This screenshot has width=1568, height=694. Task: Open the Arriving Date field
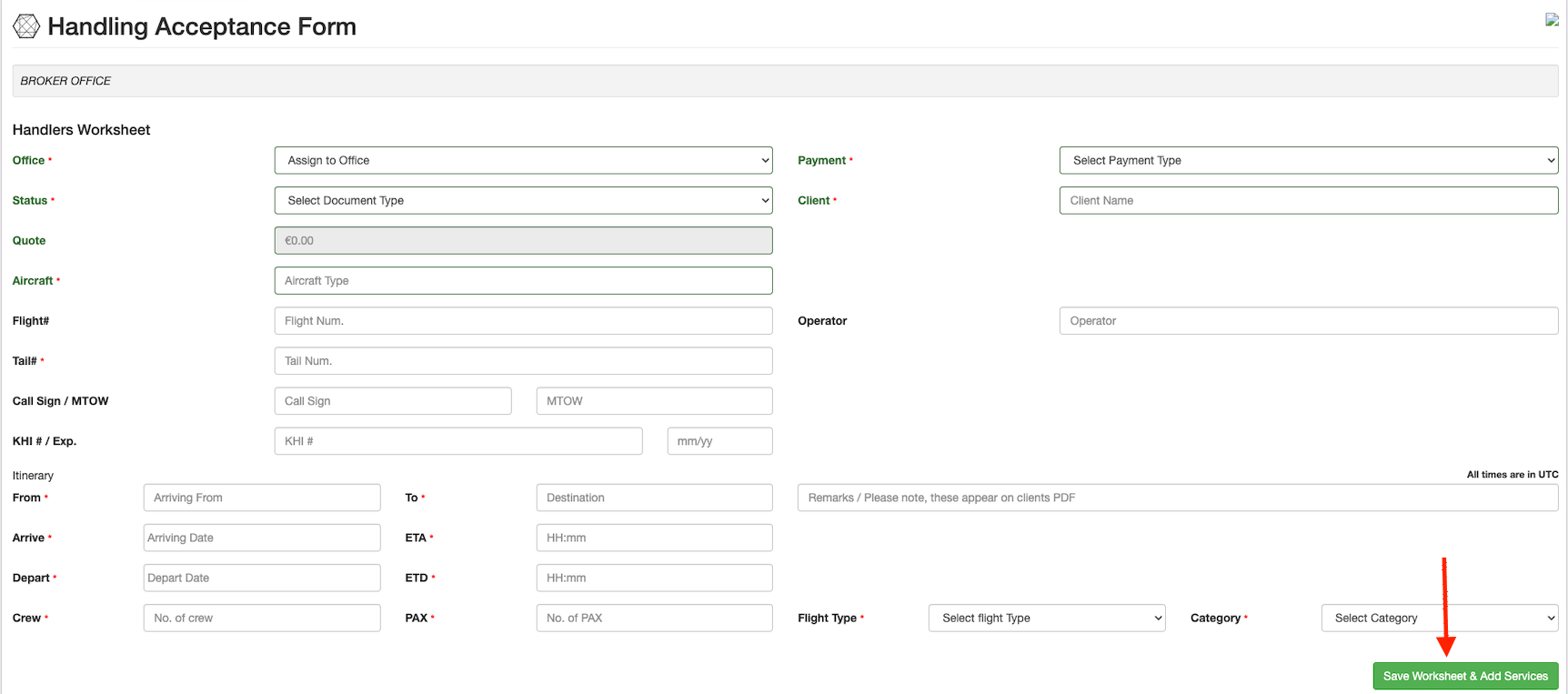tap(261, 538)
